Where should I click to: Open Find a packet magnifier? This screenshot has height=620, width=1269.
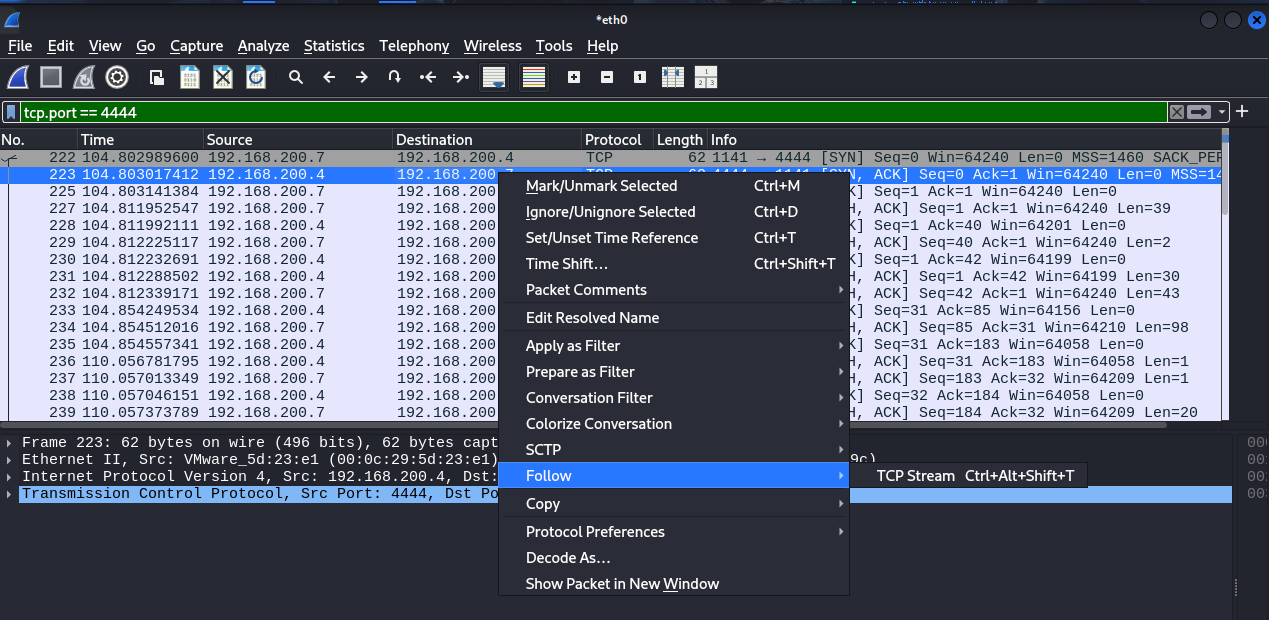tap(296, 77)
